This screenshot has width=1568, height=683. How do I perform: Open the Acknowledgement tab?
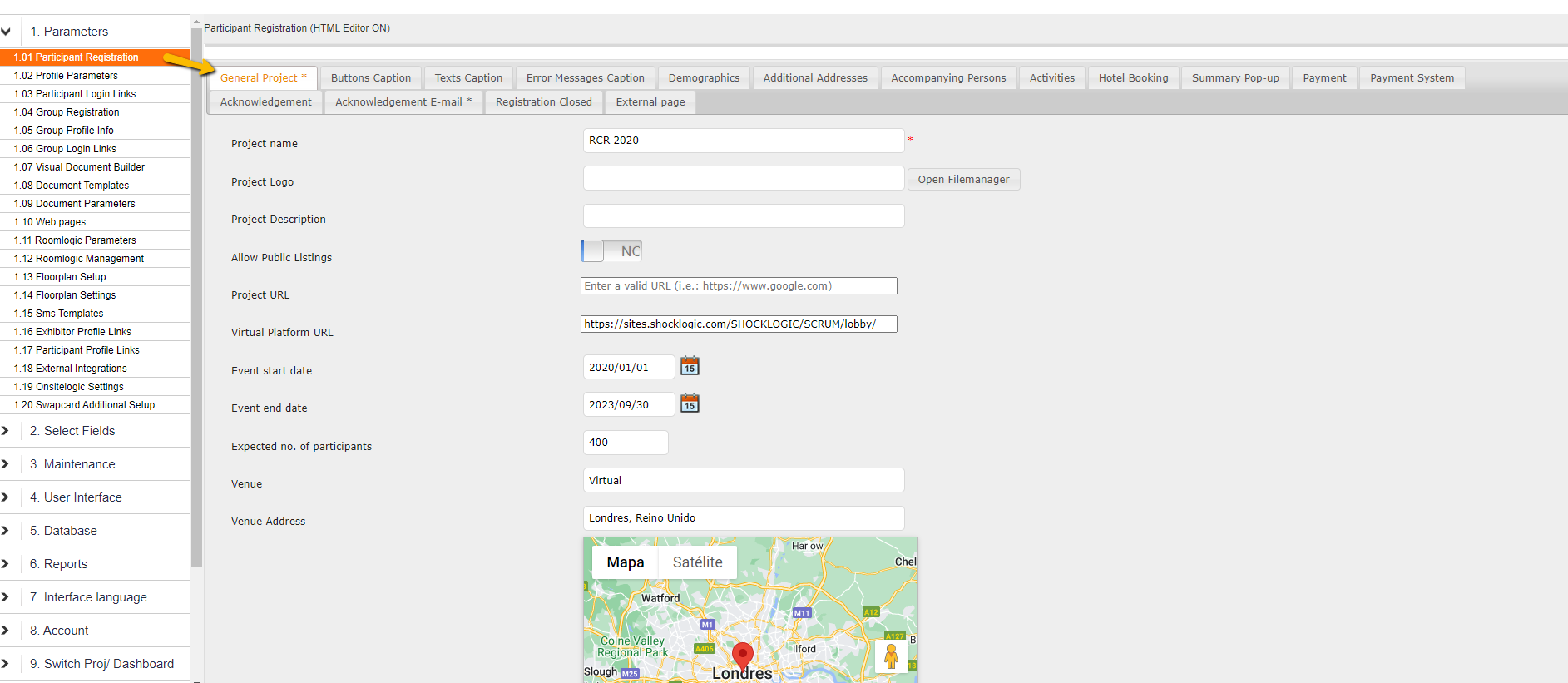[x=266, y=102]
